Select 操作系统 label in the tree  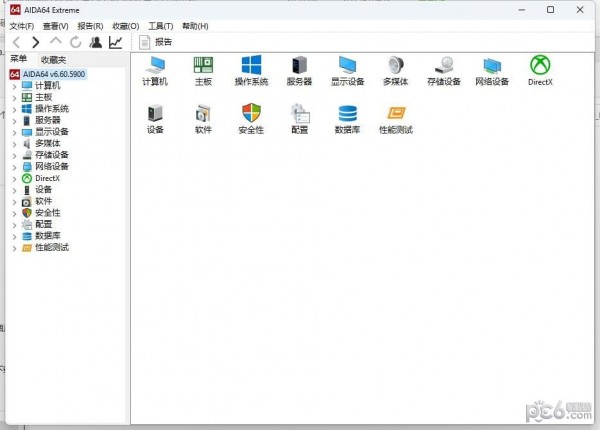[52, 109]
